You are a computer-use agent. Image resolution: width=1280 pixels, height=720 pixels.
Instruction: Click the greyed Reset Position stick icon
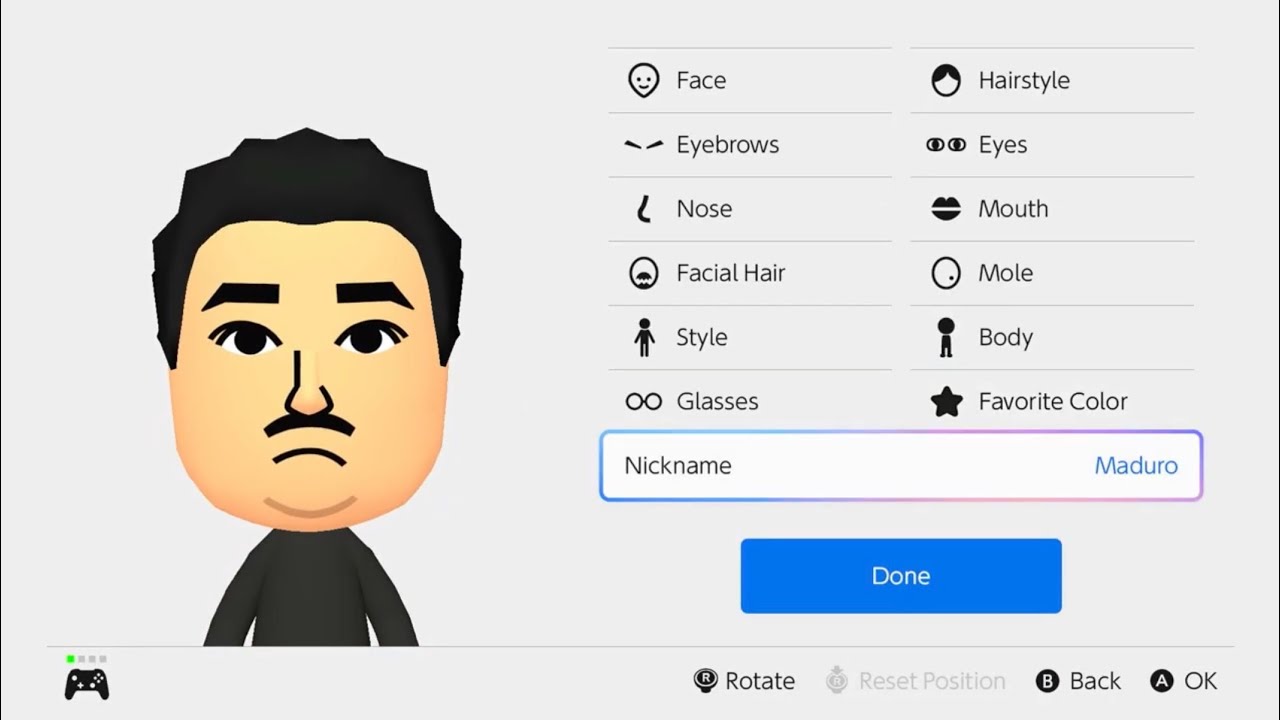click(x=837, y=681)
